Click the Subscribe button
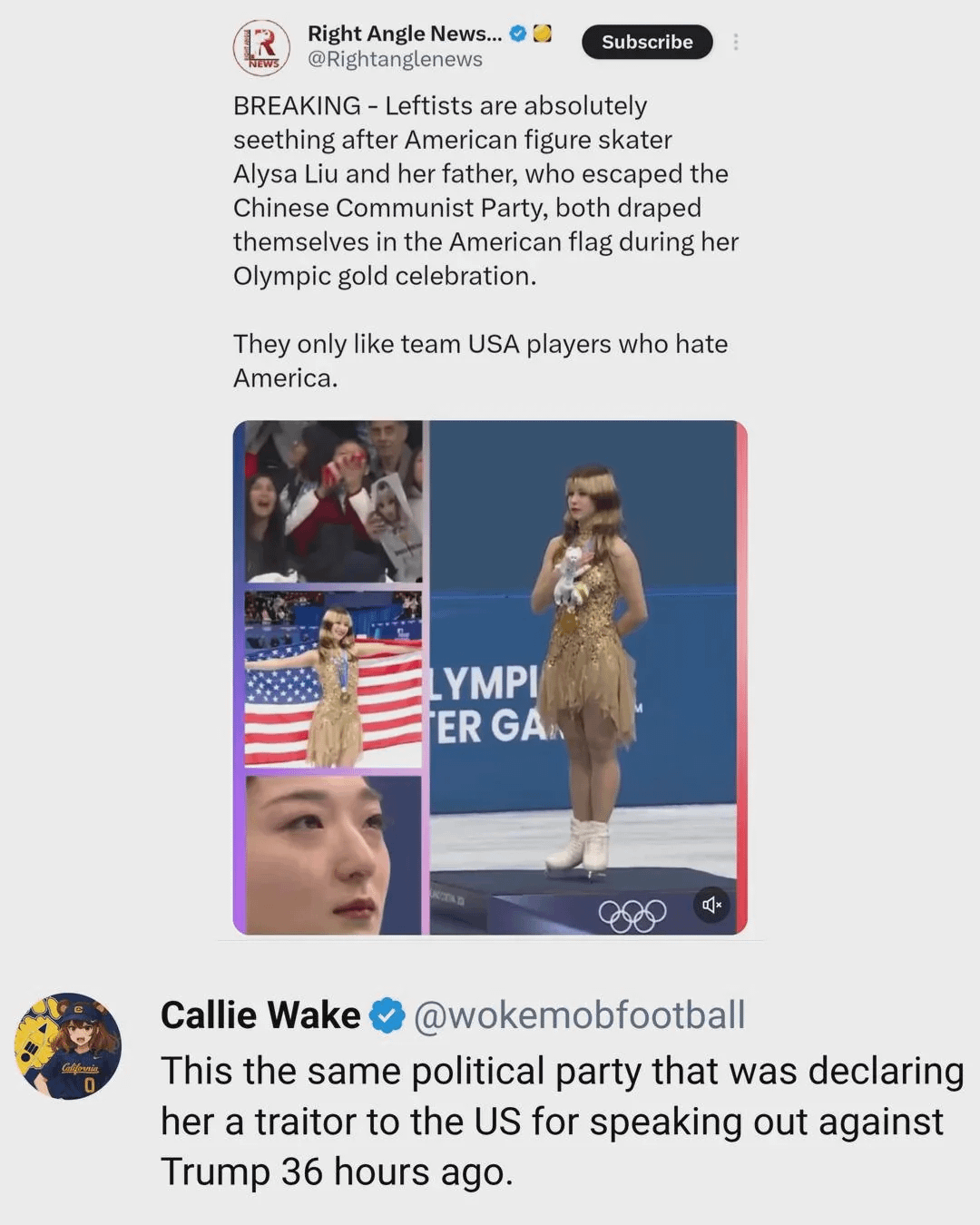Viewport: 980px width, 1225px height. tap(647, 42)
